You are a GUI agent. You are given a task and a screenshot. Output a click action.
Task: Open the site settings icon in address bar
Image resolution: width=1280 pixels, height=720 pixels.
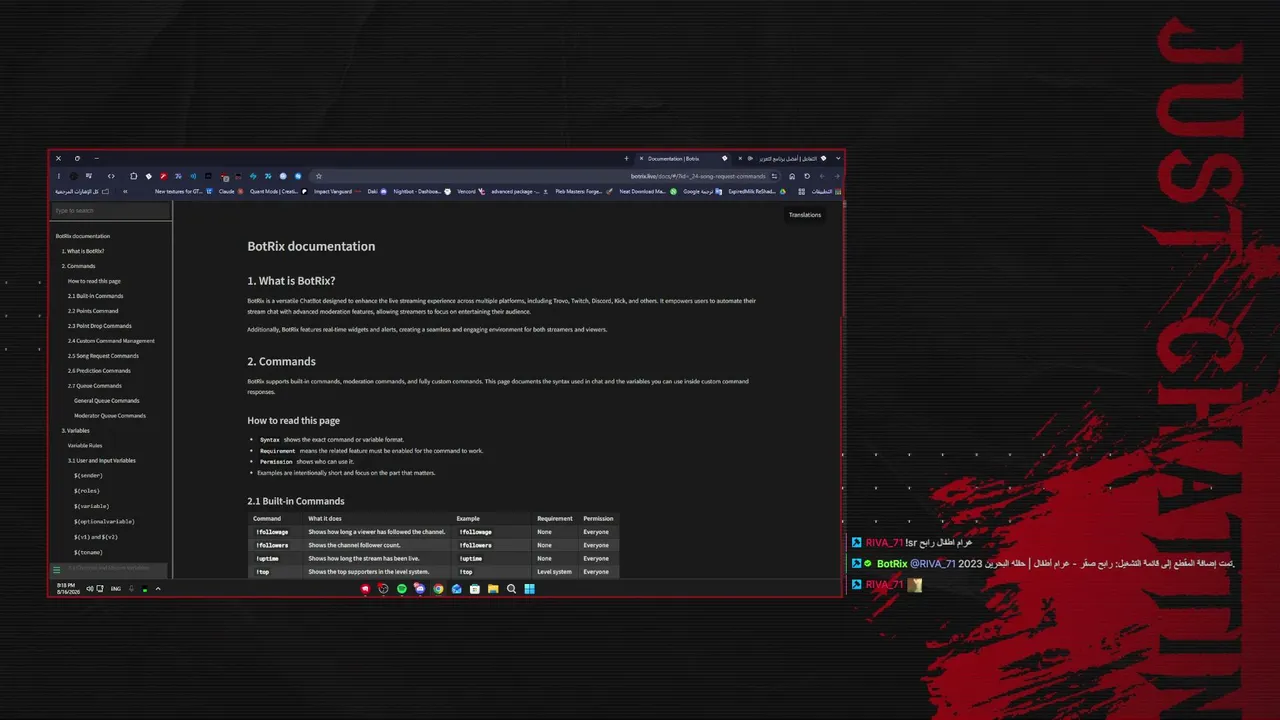(x=776, y=176)
